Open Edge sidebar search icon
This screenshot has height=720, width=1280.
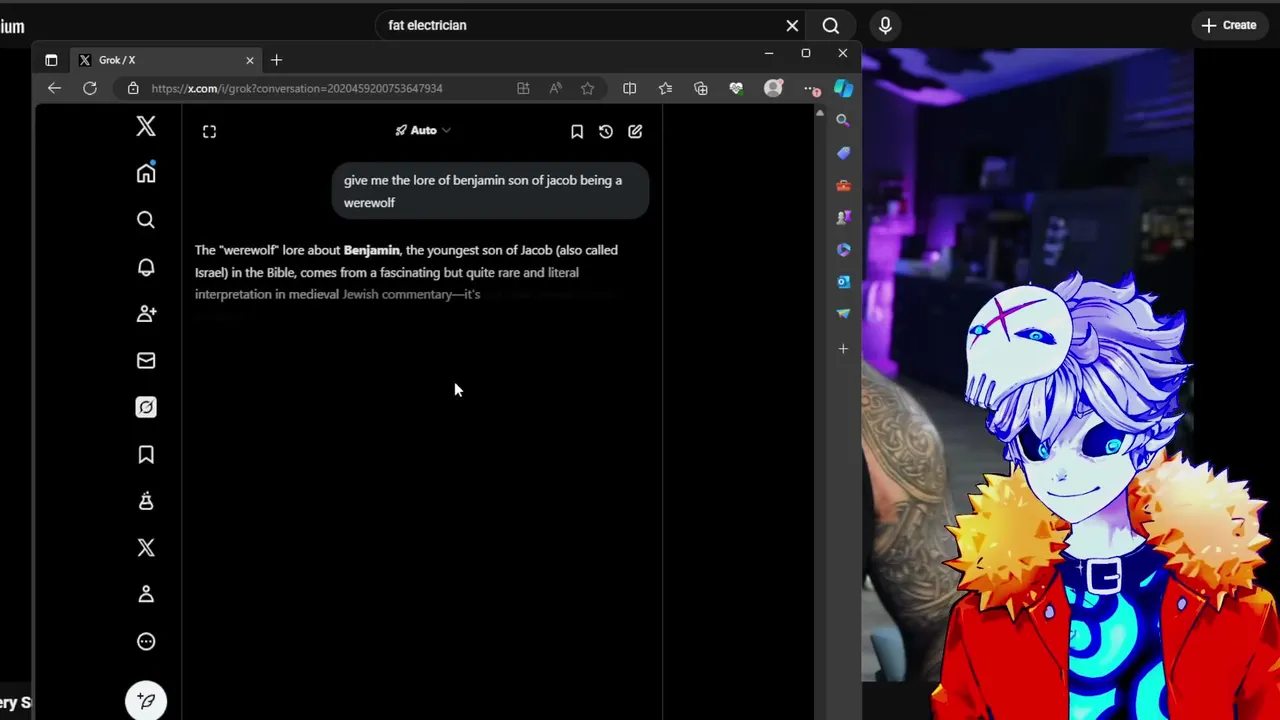[x=843, y=120]
